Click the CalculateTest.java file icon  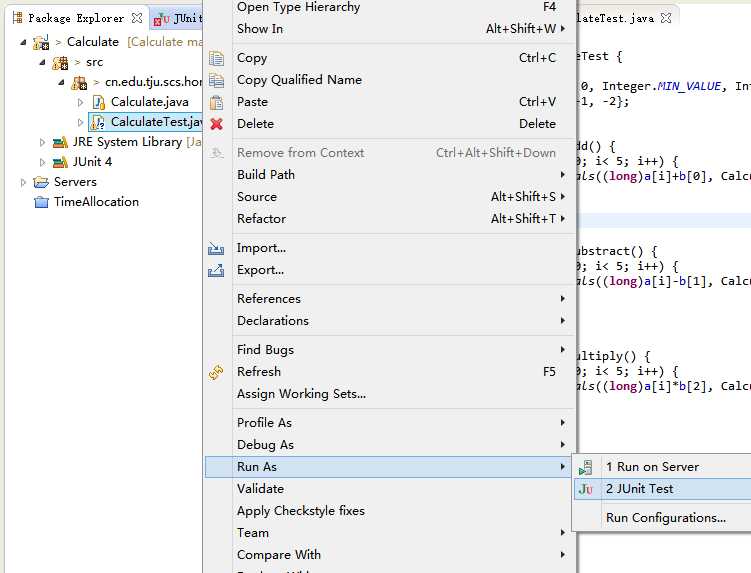tap(98, 123)
